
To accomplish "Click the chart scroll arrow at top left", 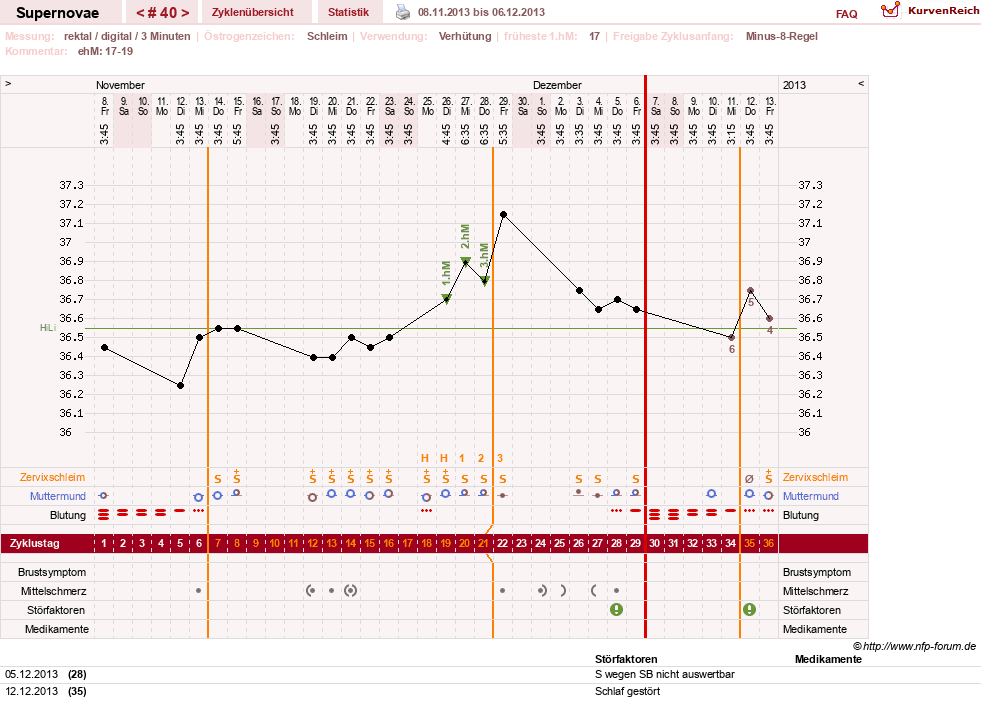I will pyautogui.click(x=8, y=83).
